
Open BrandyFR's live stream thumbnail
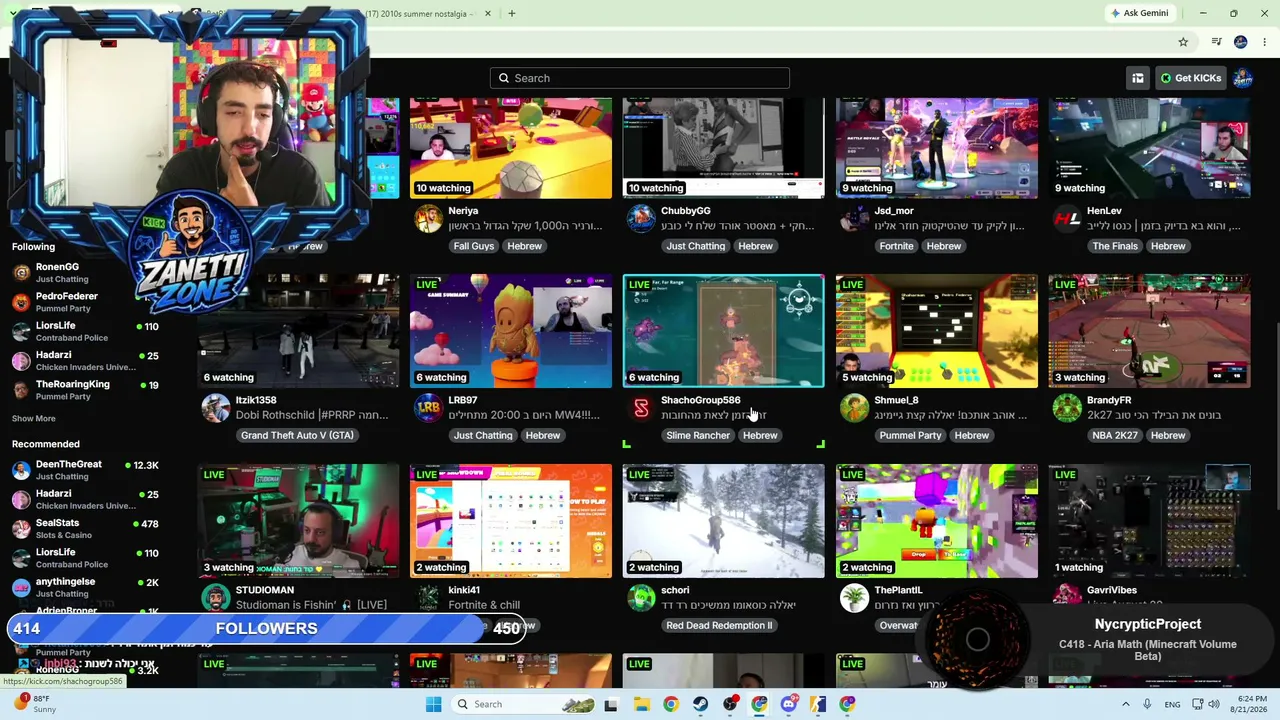pyautogui.click(x=1150, y=331)
